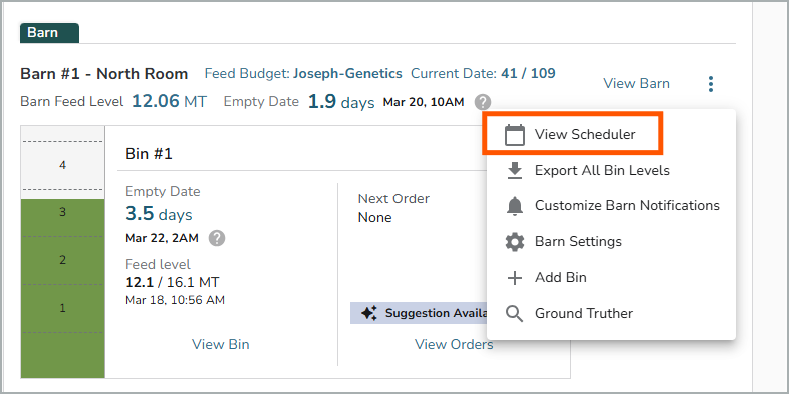Click the bell icon for barn notifications
The image size is (789, 394).
point(514,206)
